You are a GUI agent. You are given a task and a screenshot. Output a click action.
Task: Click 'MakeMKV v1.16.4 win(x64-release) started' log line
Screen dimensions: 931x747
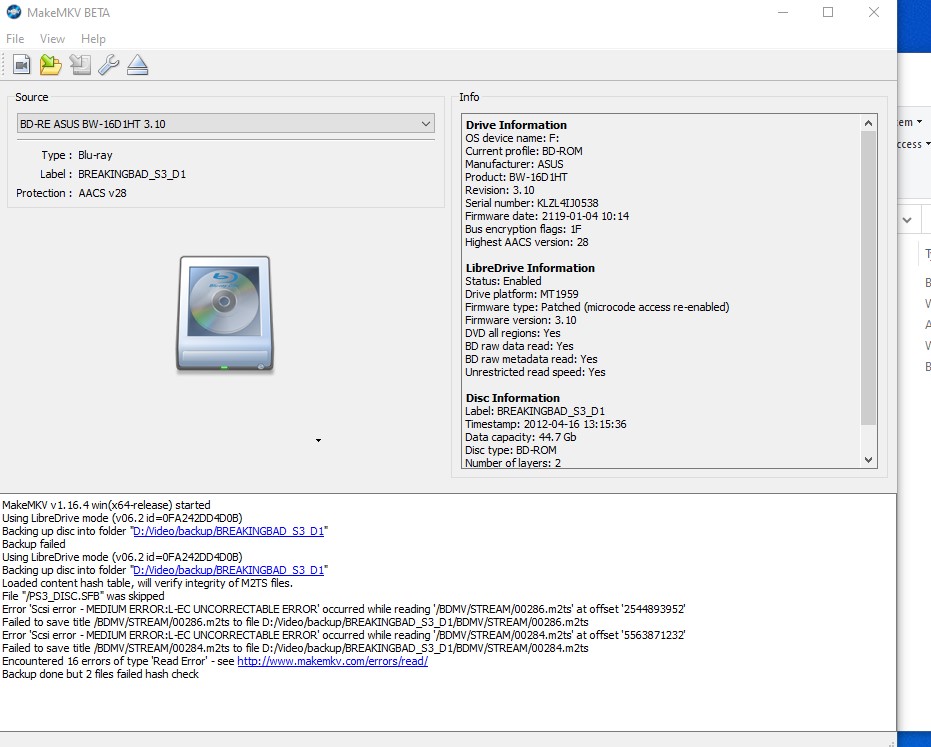[106, 505]
